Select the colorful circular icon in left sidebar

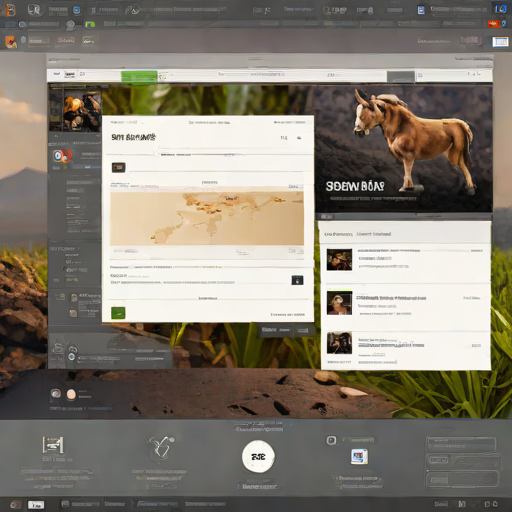59,156
